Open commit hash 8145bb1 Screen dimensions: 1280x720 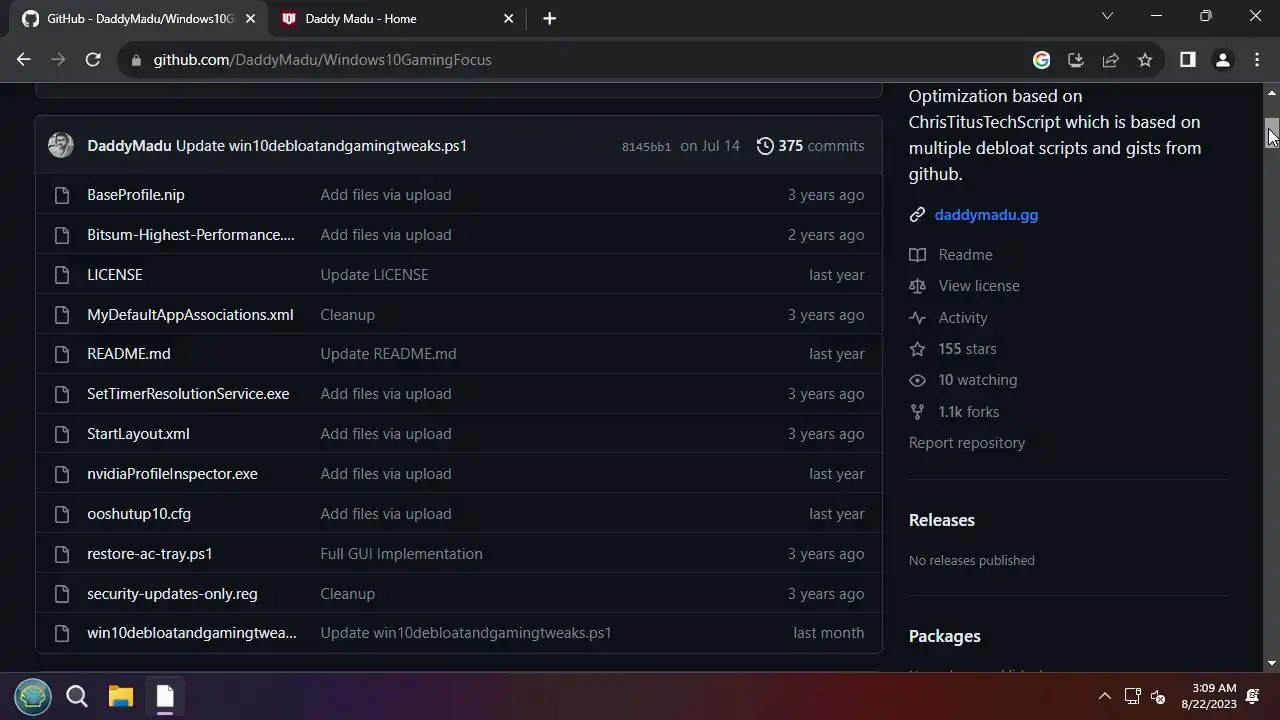click(646, 146)
